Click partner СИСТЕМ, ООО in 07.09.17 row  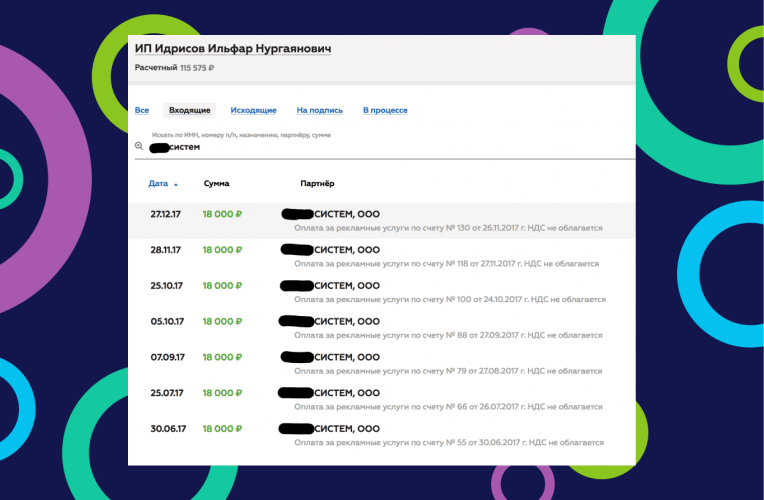coord(347,357)
